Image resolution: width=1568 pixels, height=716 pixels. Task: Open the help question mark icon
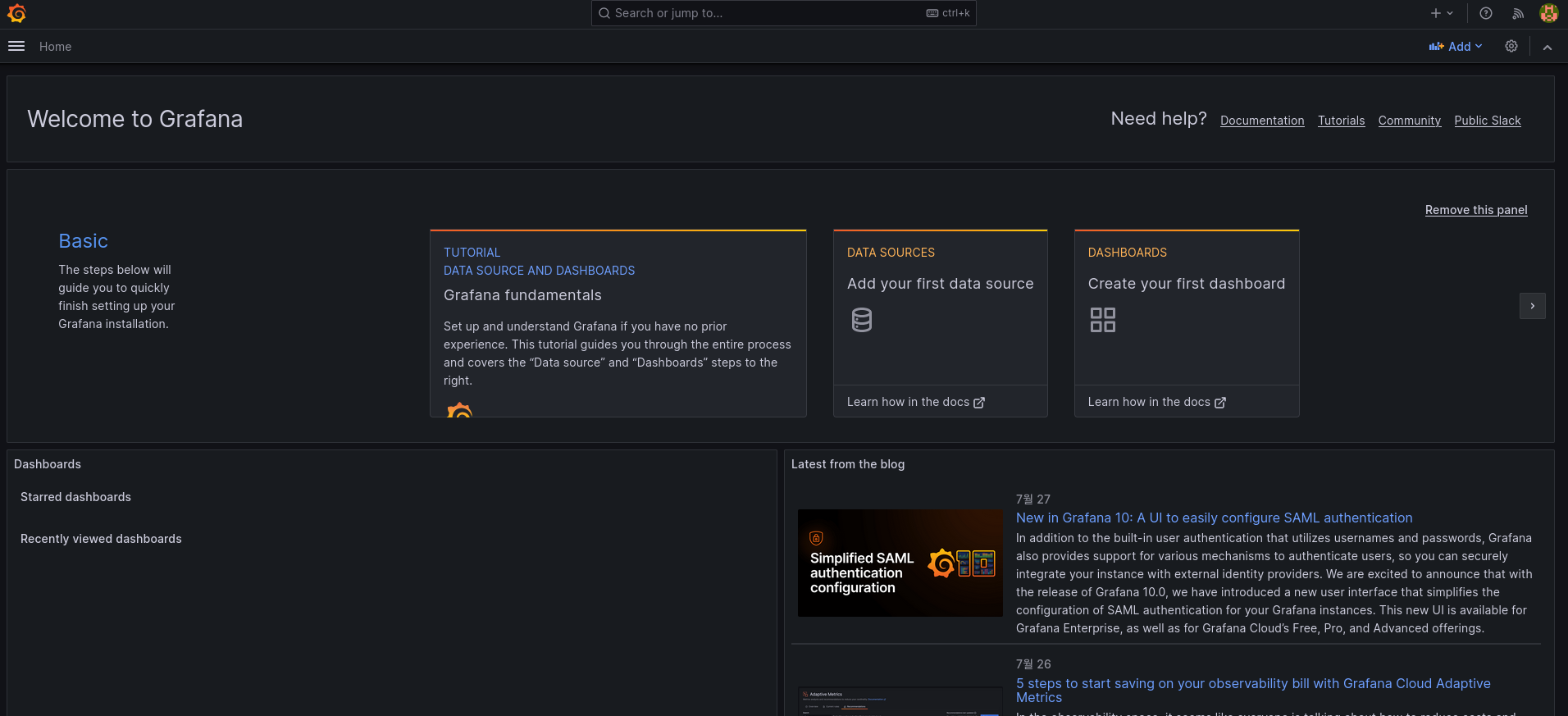coord(1485,13)
